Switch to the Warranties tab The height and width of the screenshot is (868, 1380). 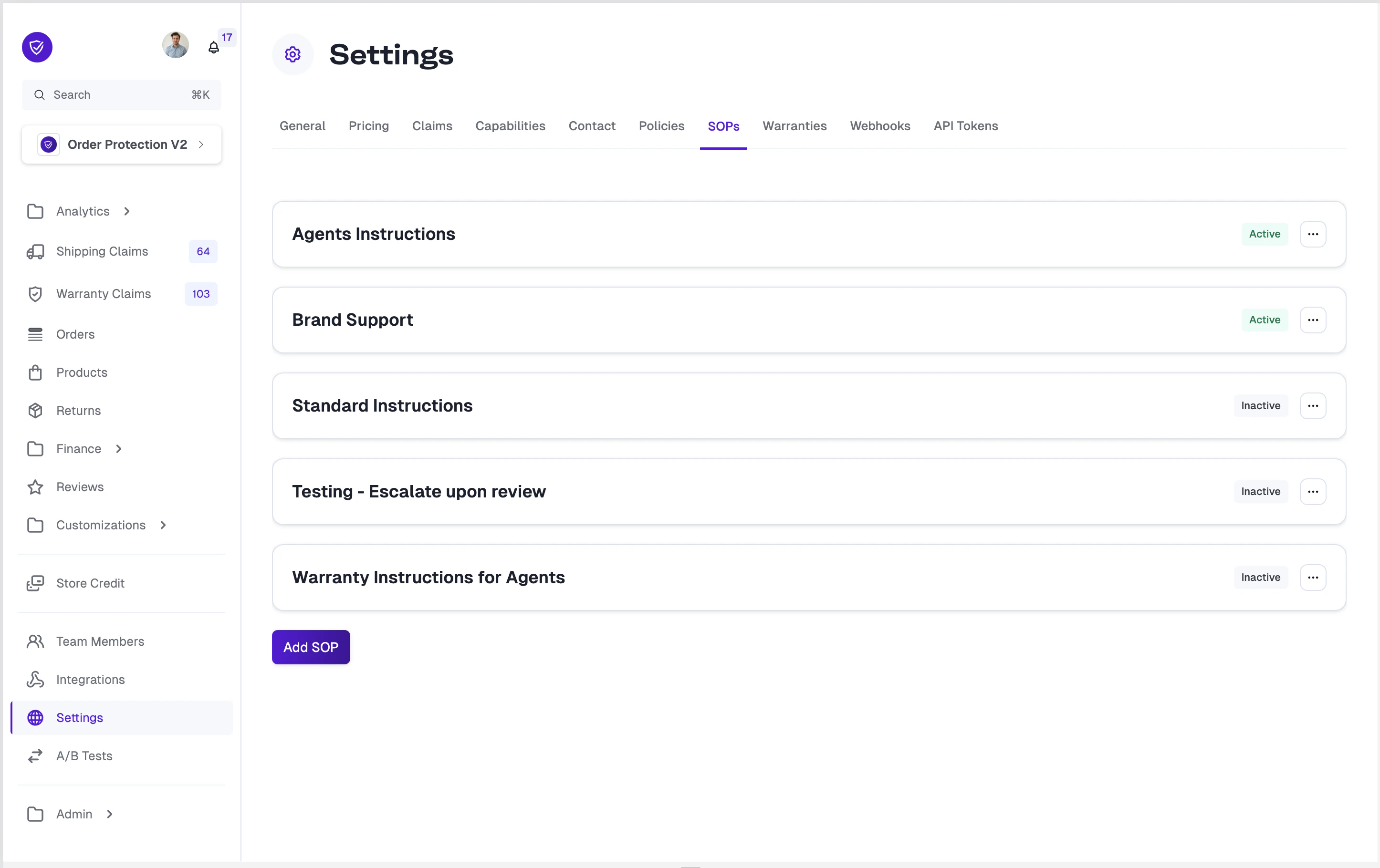pyautogui.click(x=795, y=126)
